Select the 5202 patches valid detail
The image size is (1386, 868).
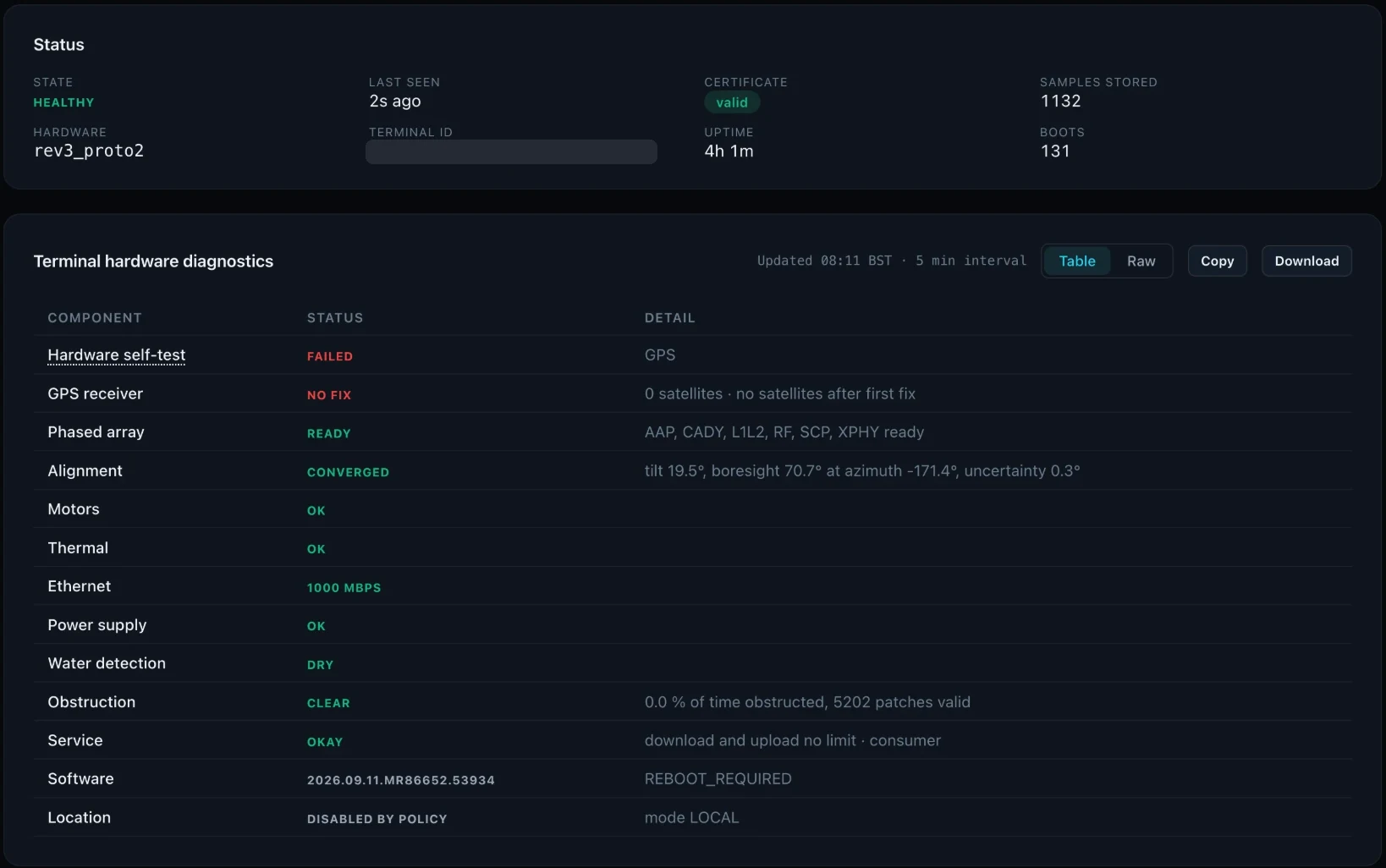(901, 702)
